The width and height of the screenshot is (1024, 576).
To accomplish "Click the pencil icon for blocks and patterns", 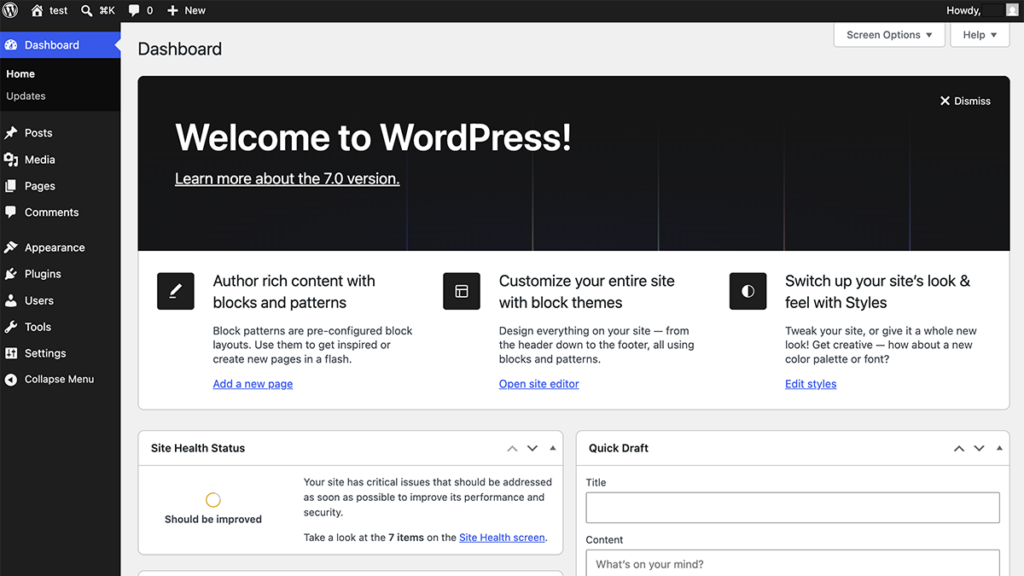I will 175,291.
